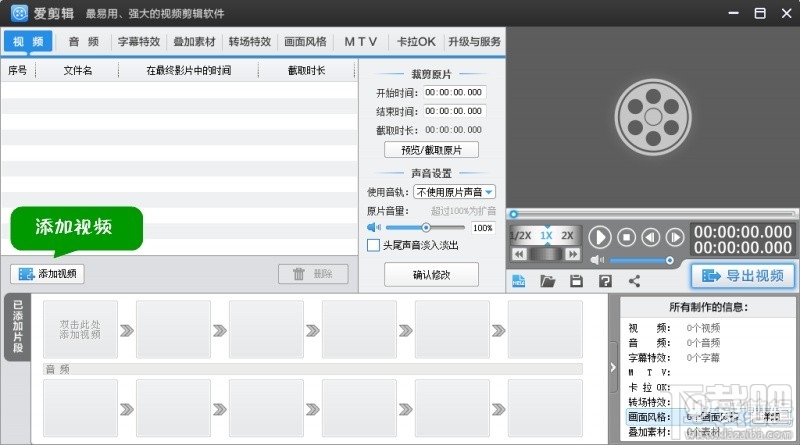The height and width of the screenshot is (445, 800).
Task: Open the 使用音轨 dropdown
Action: click(x=454, y=192)
